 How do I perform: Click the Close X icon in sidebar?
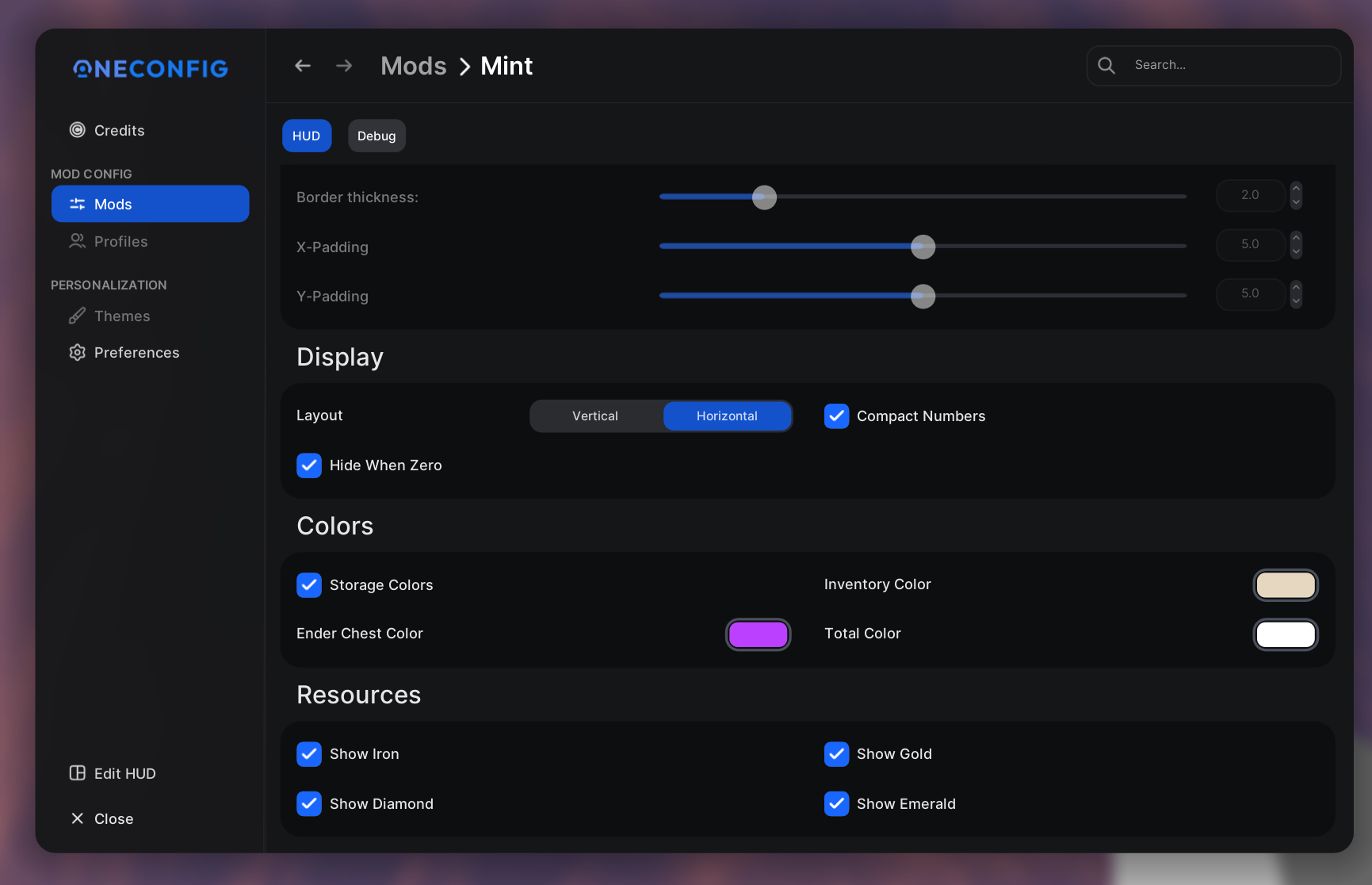[x=77, y=818]
